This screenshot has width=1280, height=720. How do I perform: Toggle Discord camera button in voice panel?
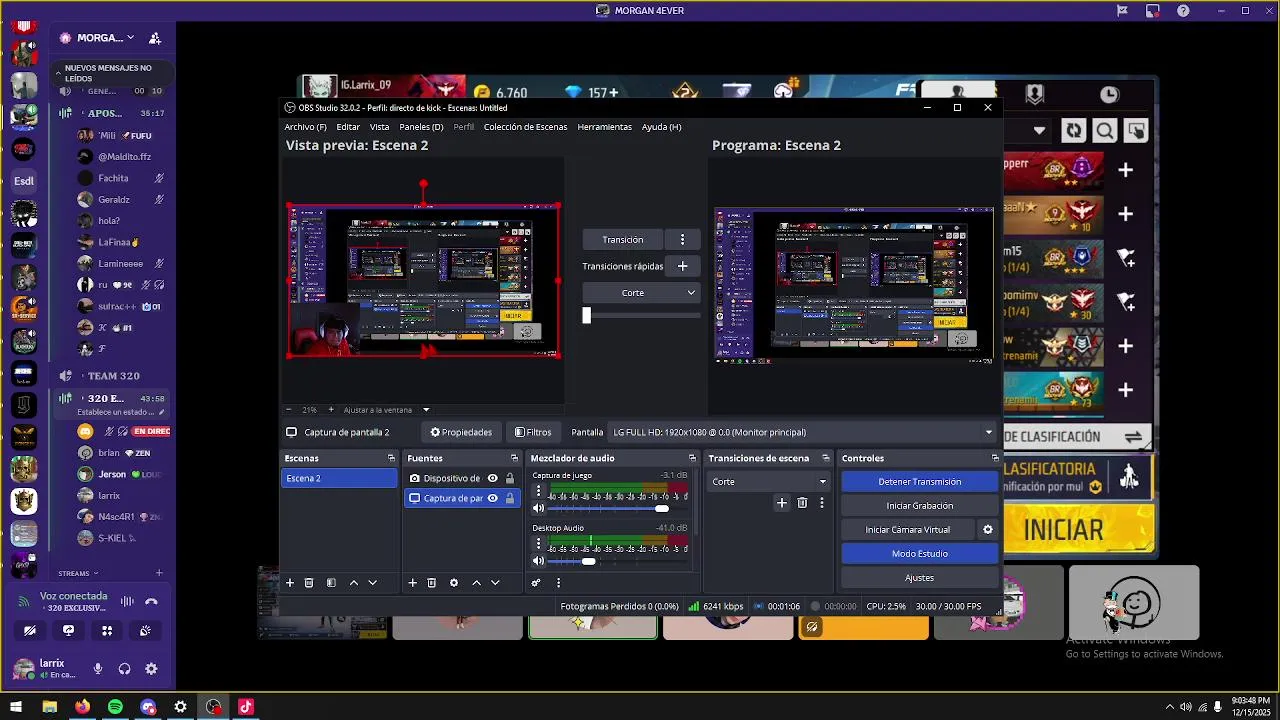[x=30, y=630]
